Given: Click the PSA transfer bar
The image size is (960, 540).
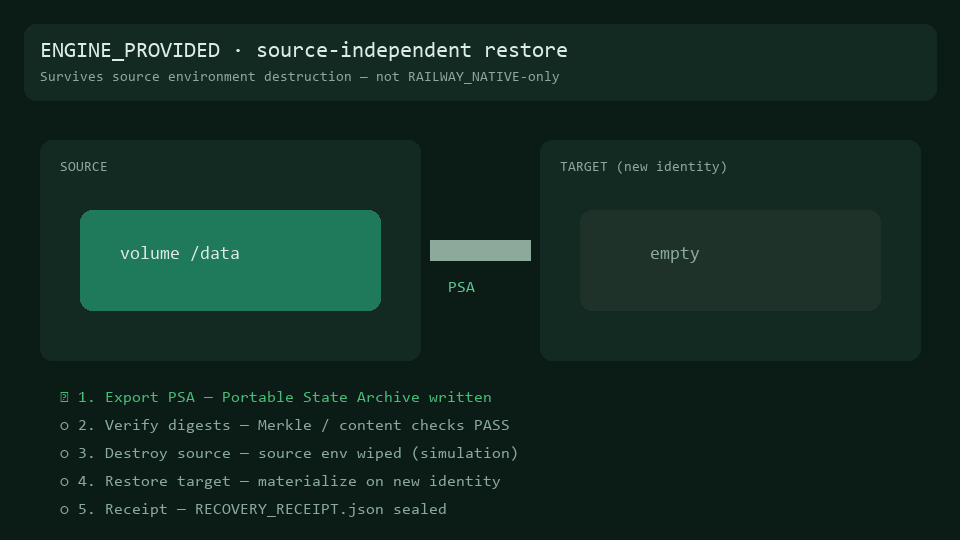Looking at the screenshot, I should [x=480, y=250].
